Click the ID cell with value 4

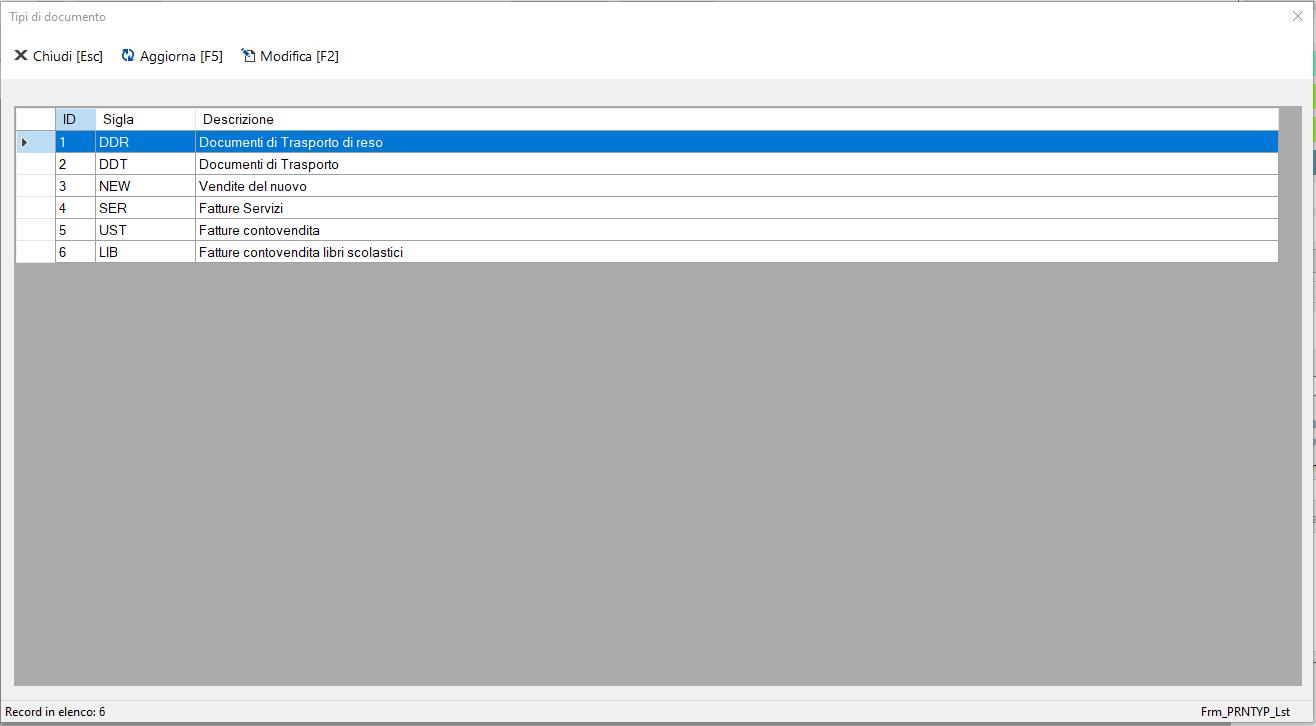coord(75,208)
